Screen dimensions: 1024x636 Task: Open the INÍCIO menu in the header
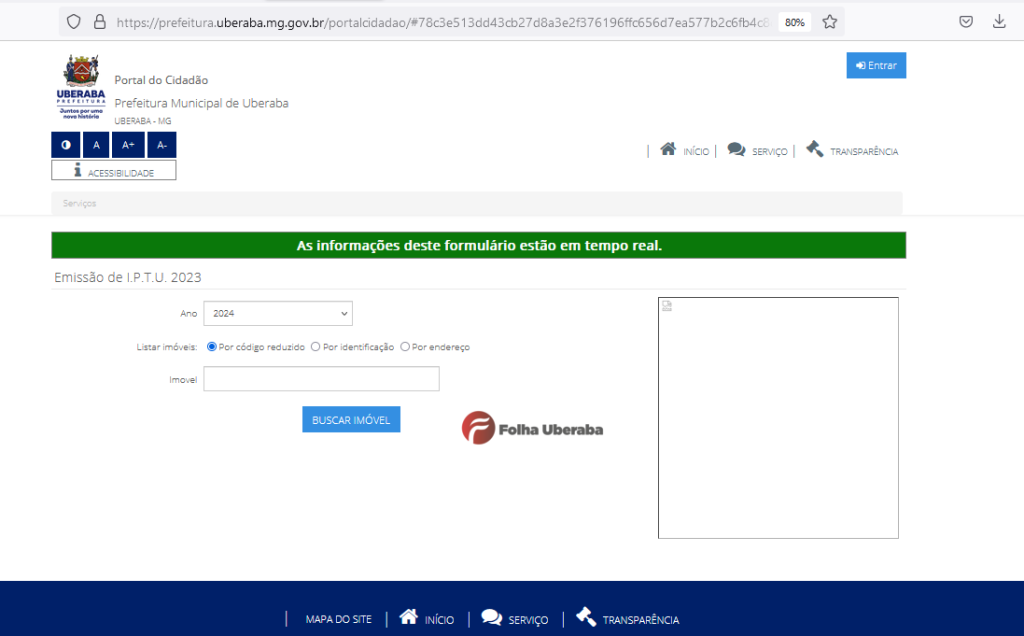tap(685, 151)
